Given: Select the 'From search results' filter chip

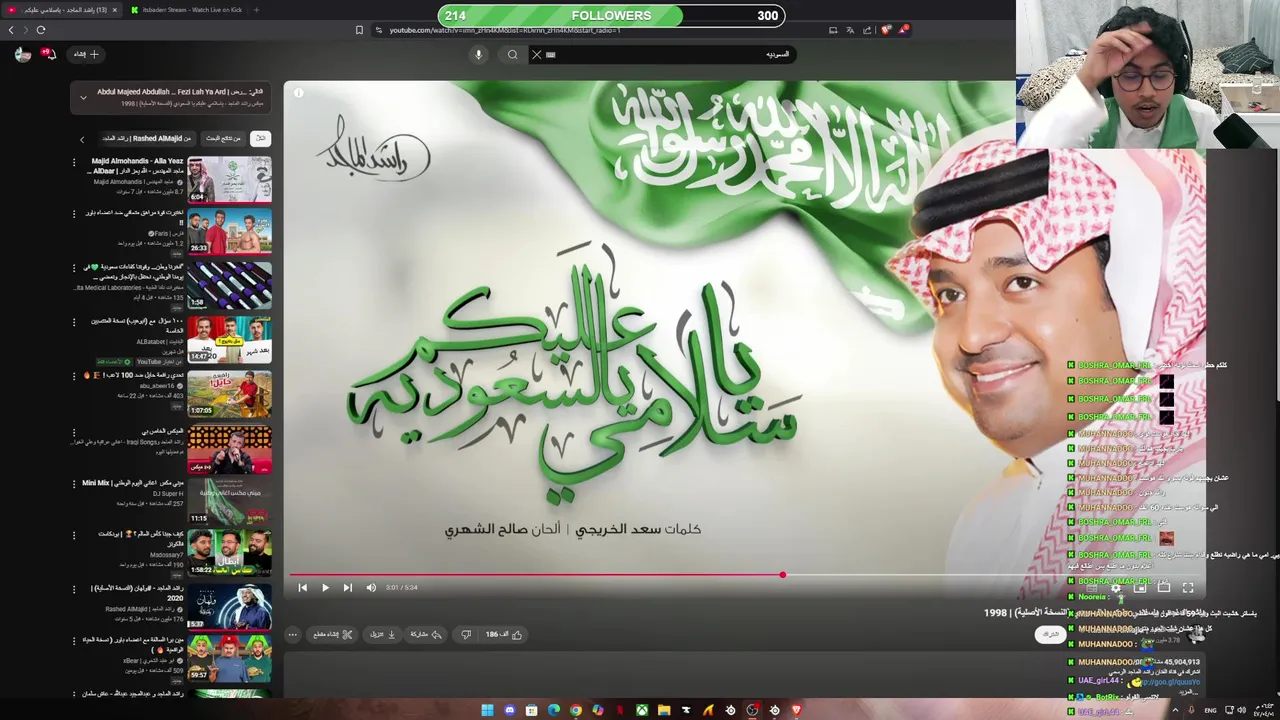Looking at the screenshot, I should [x=223, y=138].
